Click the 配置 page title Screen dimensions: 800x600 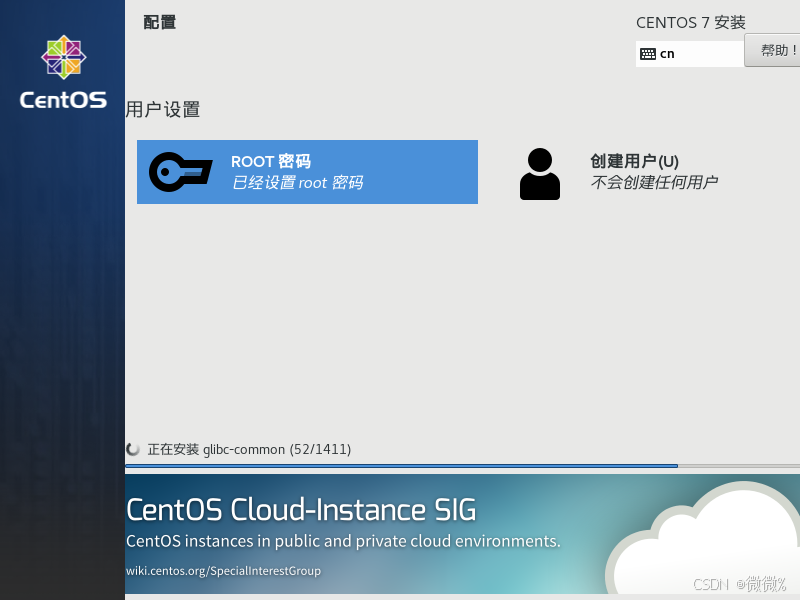pyautogui.click(x=160, y=22)
